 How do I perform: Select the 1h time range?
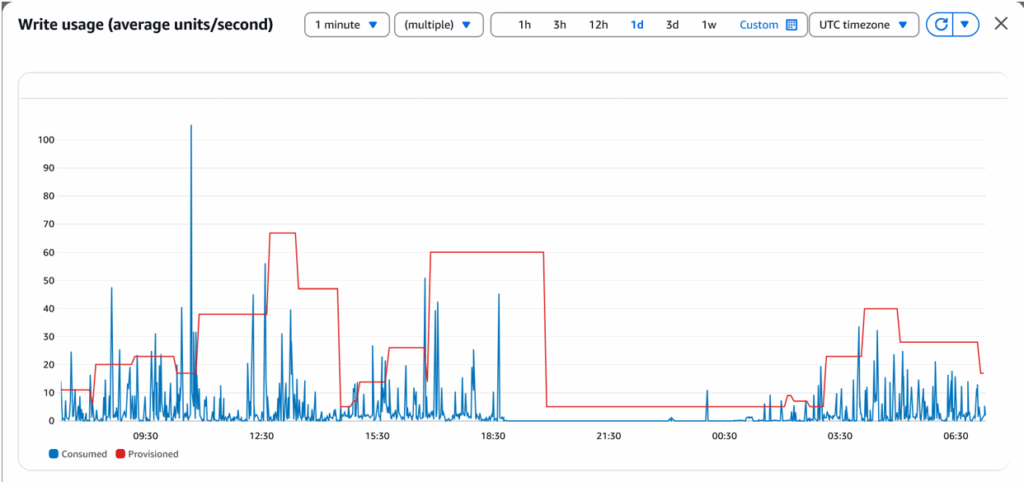524,25
